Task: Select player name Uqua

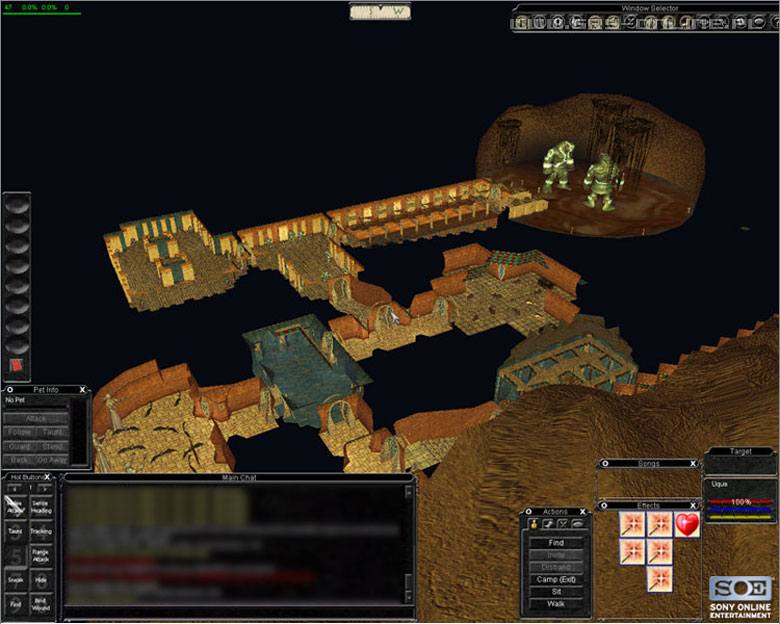Action: (719, 484)
